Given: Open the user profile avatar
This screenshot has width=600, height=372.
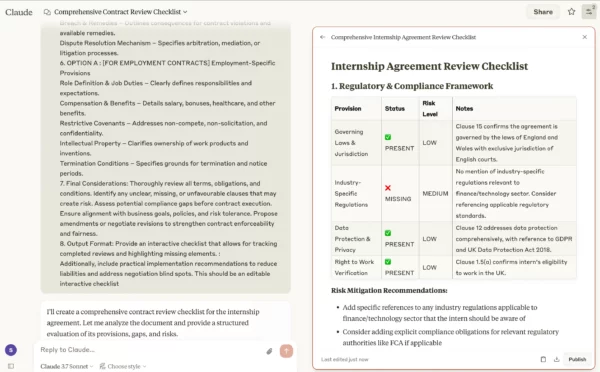Looking at the screenshot, I should pos(11,350).
